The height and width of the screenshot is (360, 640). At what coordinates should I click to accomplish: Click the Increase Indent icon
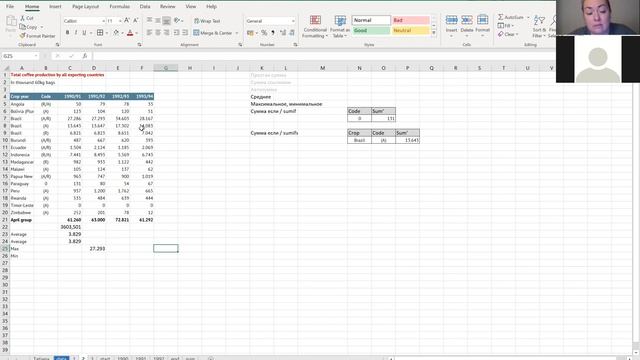(185, 33)
